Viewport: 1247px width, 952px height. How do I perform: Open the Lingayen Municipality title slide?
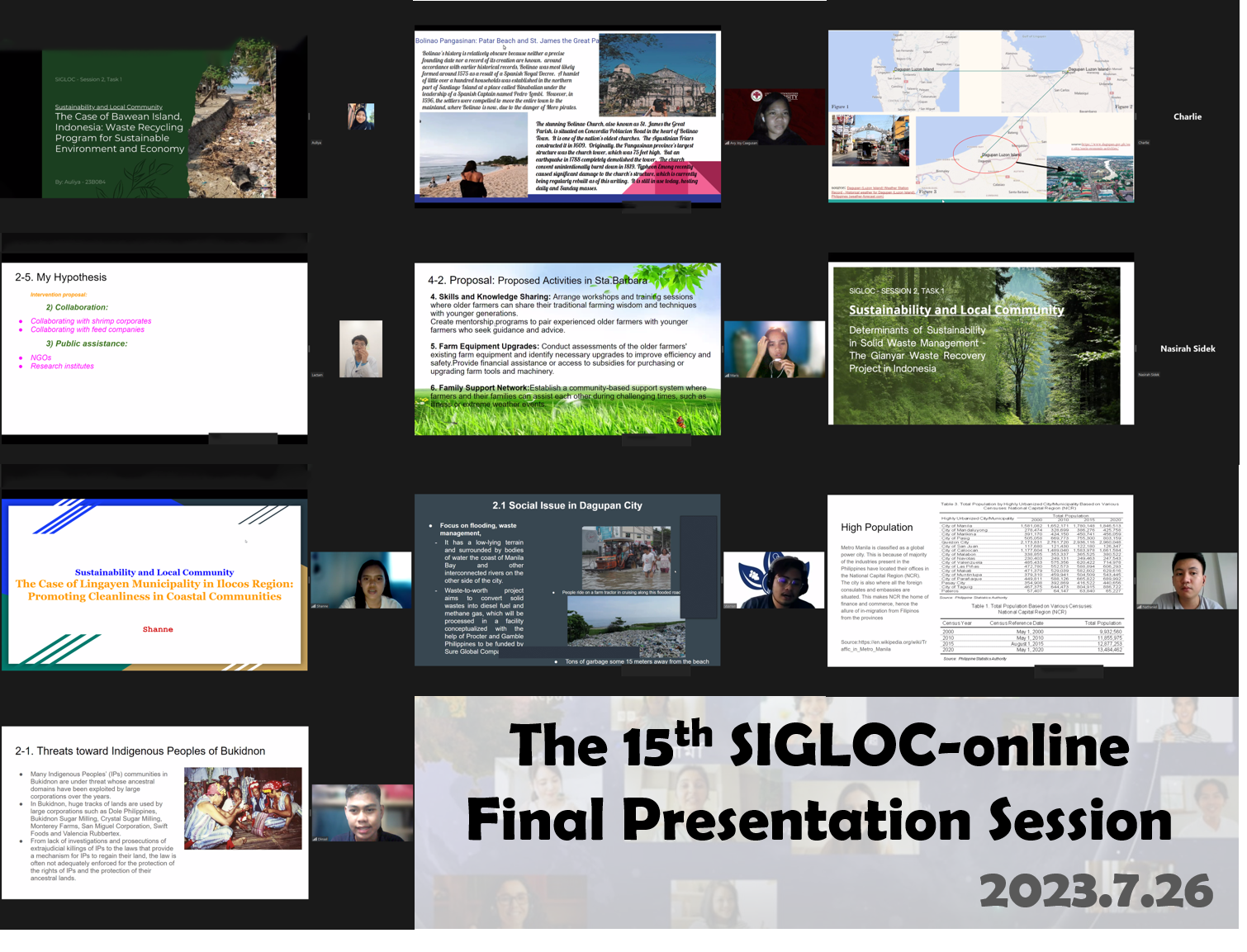coord(154,585)
